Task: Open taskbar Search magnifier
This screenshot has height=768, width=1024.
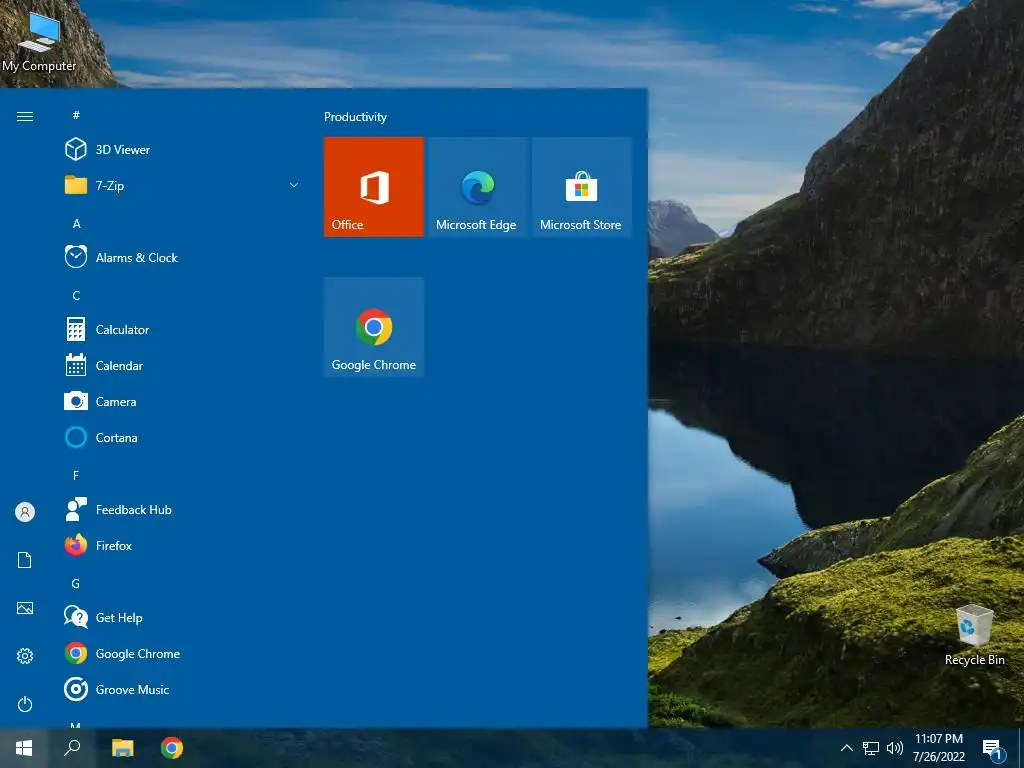Action: 72,748
